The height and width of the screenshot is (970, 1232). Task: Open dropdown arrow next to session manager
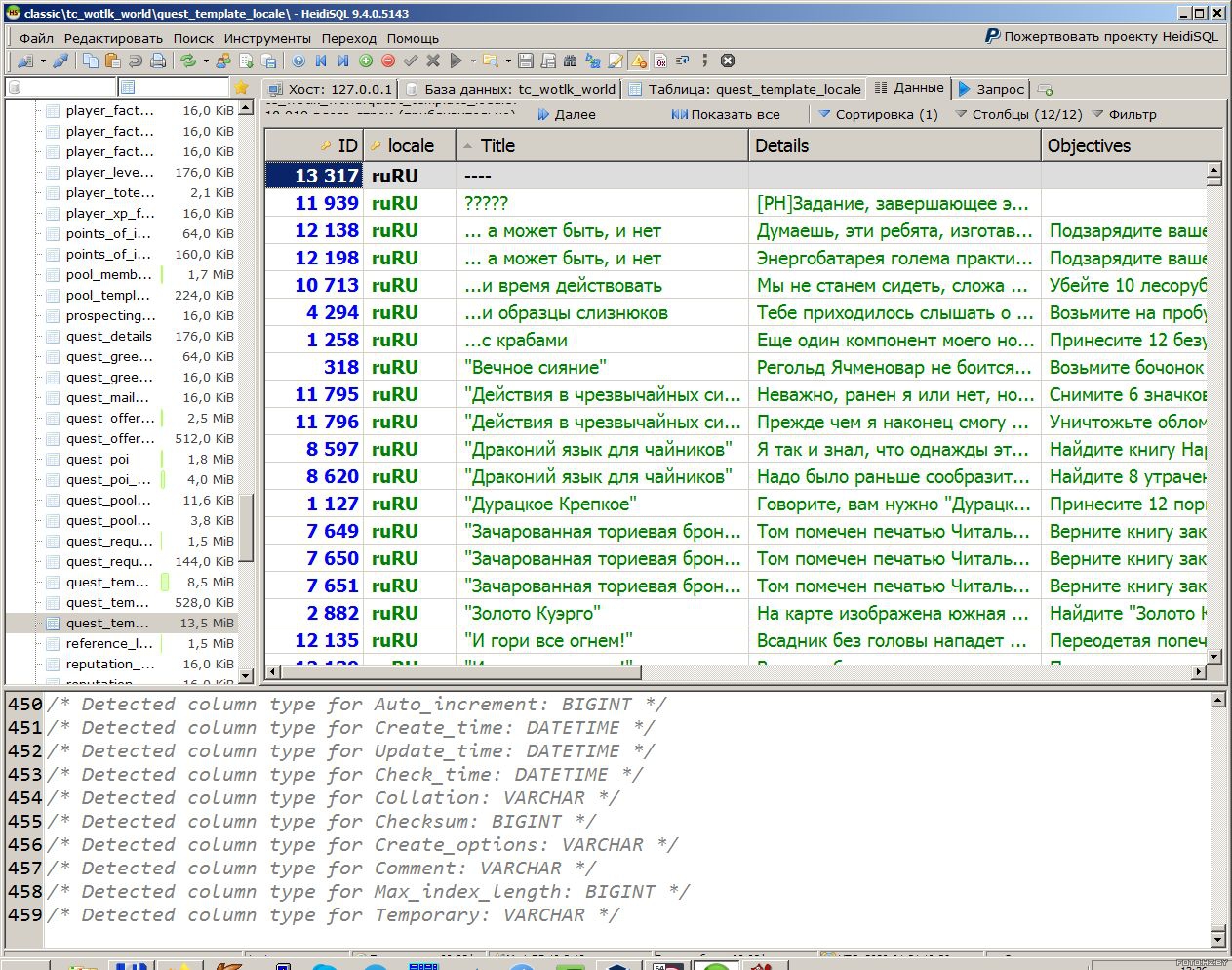pos(43,61)
